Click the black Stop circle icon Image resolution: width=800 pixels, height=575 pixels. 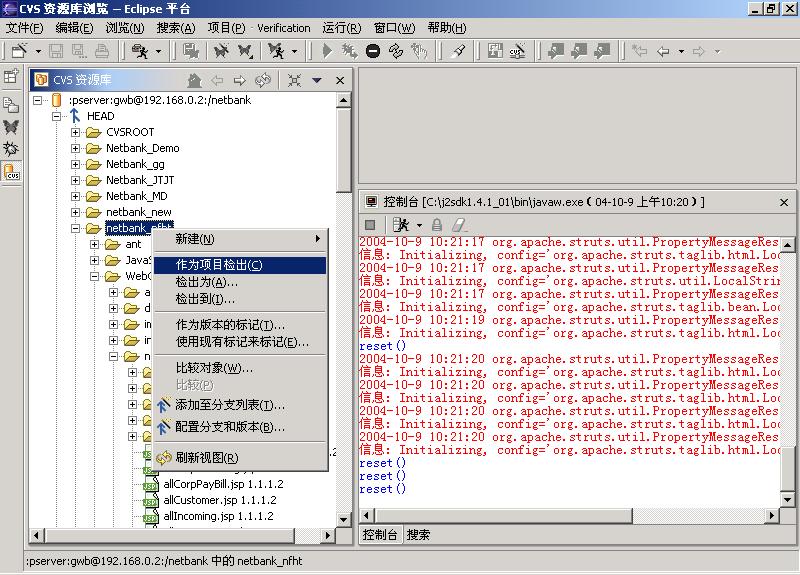tap(373, 51)
